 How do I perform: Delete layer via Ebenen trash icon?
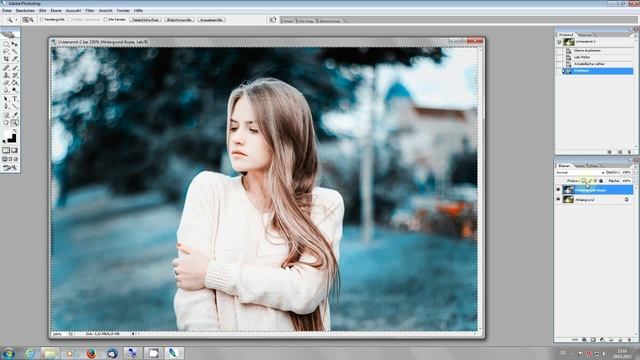(629, 340)
